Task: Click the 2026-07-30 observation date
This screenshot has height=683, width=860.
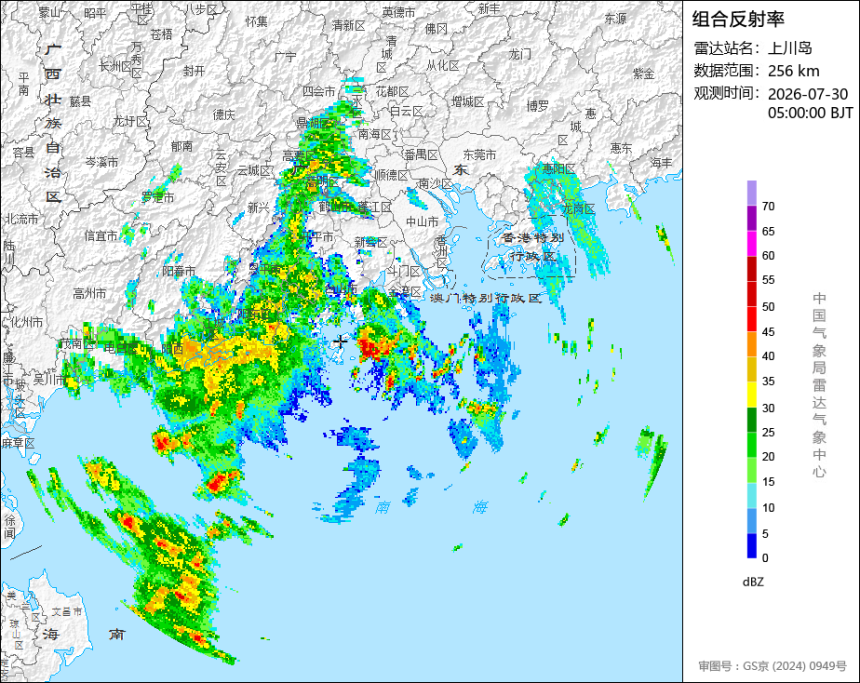Action: click(x=808, y=94)
